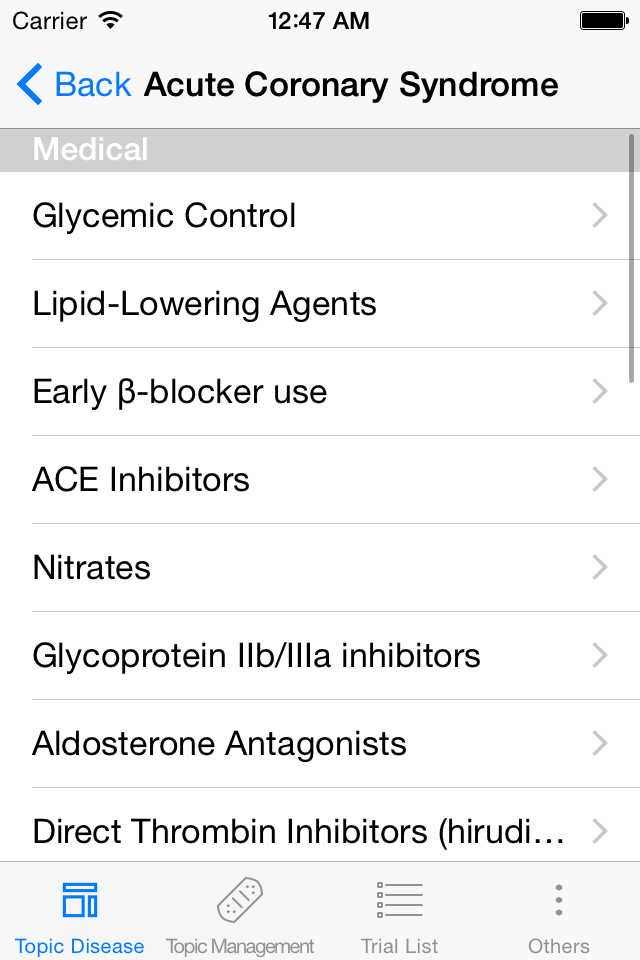
Task: Click the Wi-Fi status icon
Action: [110, 21]
